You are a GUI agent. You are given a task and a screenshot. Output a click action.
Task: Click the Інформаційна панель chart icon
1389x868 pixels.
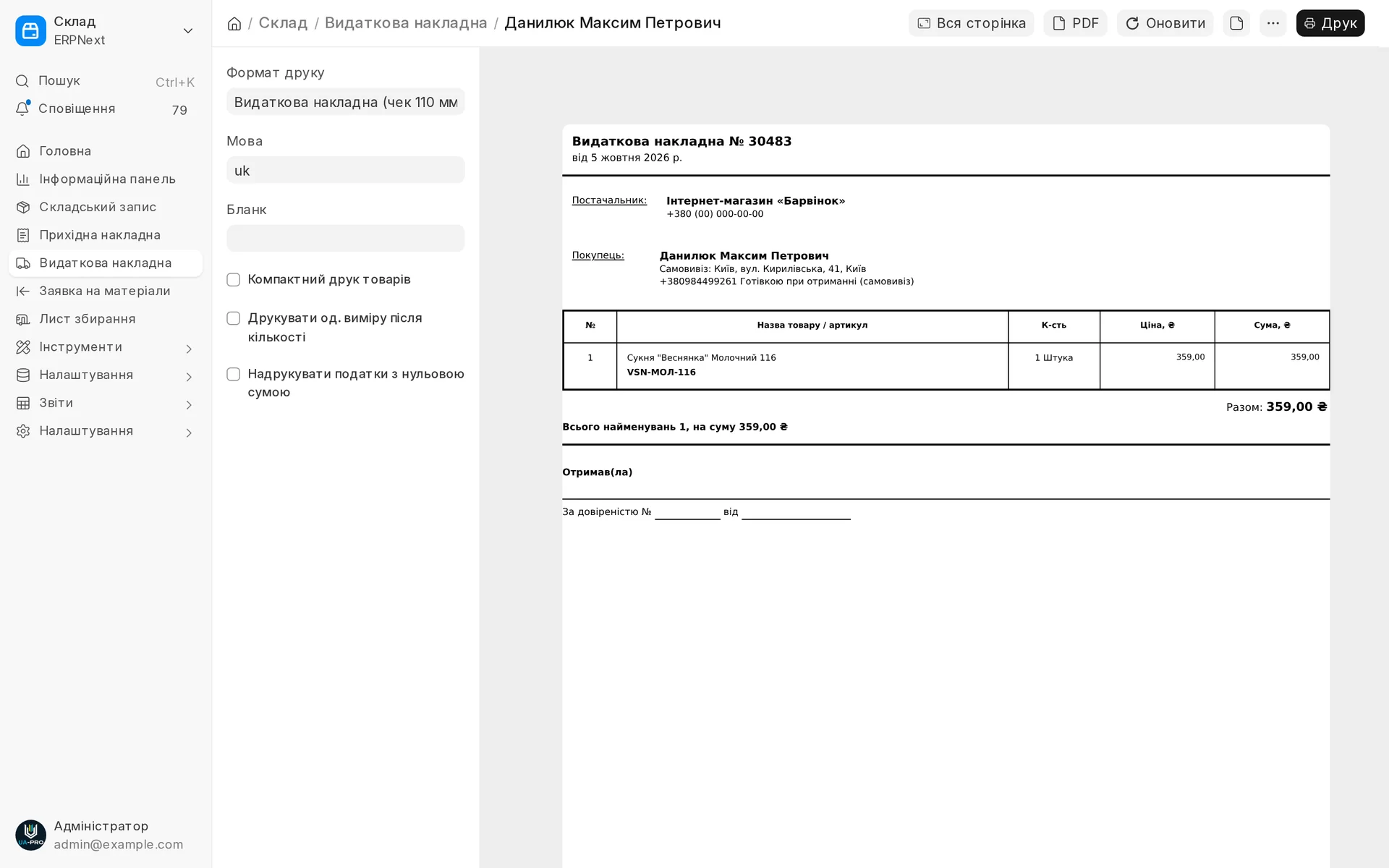point(23,179)
